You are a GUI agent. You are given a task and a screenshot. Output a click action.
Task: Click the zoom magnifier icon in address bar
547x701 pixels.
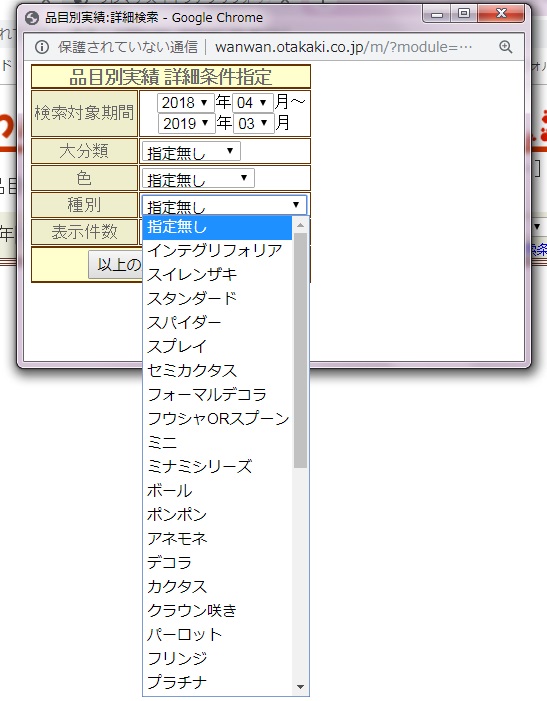point(505,46)
